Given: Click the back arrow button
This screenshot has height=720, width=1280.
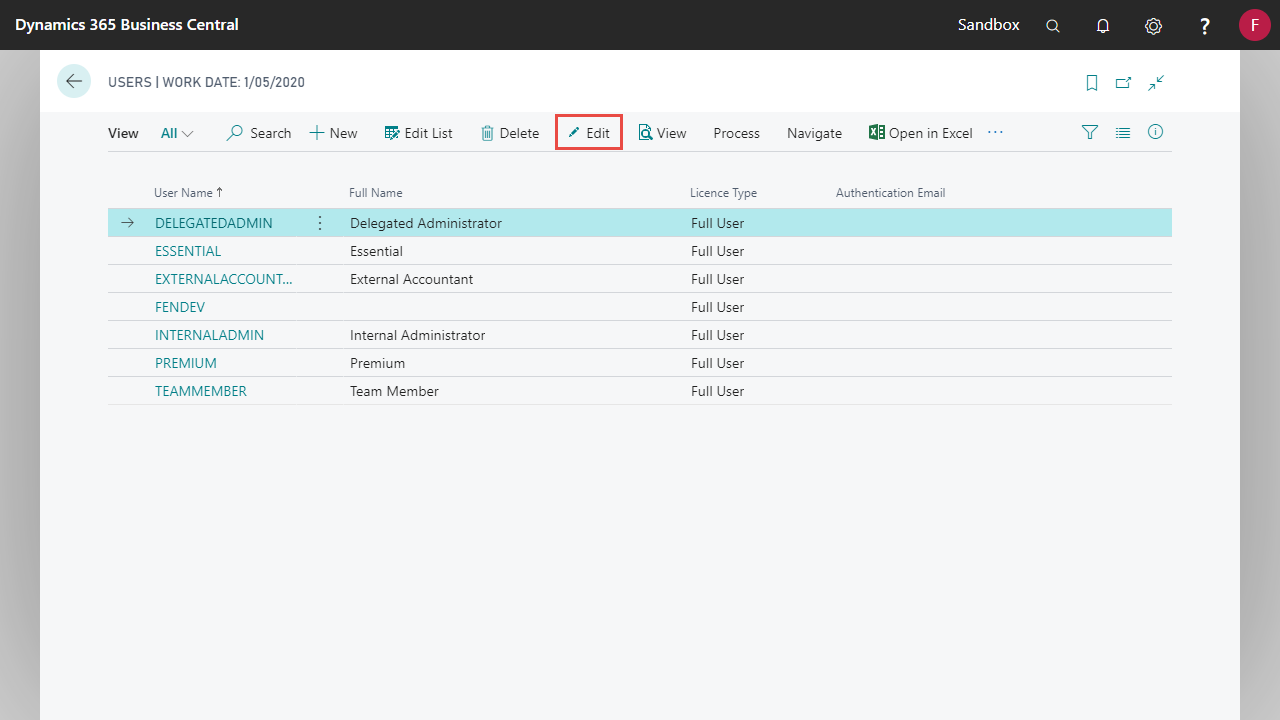Looking at the screenshot, I should tap(74, 81).
